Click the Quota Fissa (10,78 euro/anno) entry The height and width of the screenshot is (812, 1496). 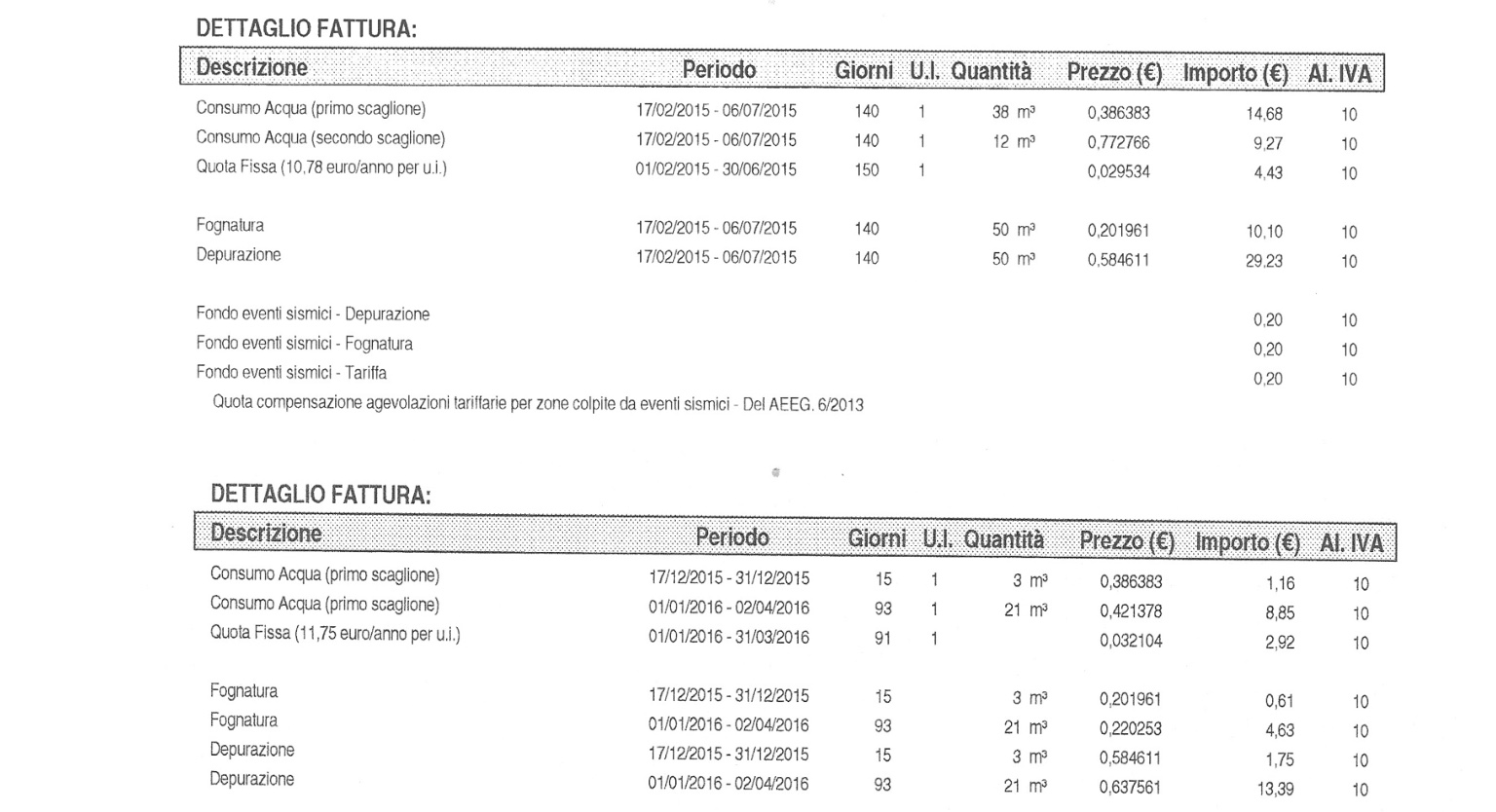click(321, 167)
